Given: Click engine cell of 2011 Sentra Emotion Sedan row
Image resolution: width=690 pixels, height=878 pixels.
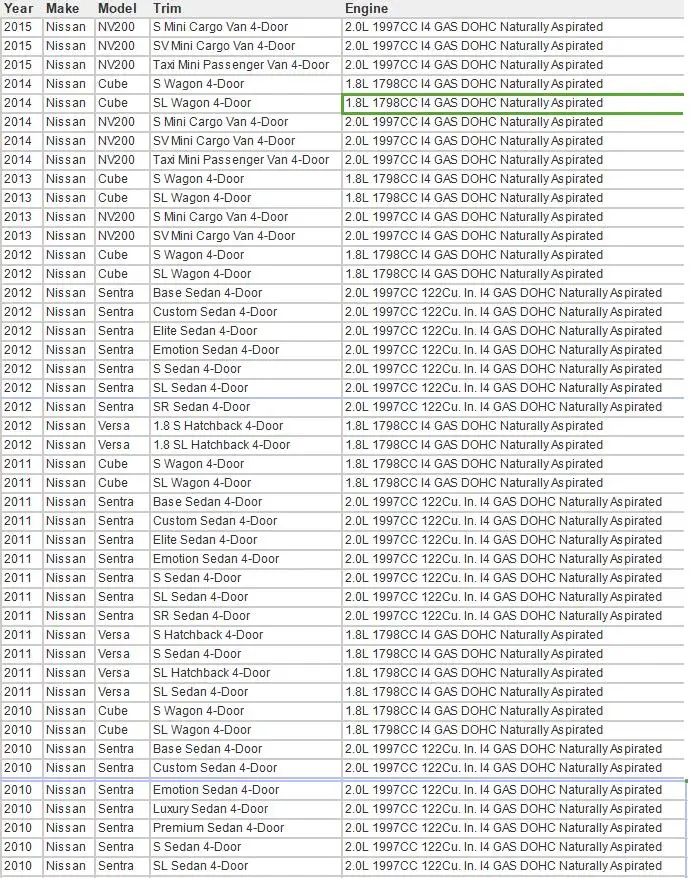Looking at the screenshot, I should [x=513, y=560].
